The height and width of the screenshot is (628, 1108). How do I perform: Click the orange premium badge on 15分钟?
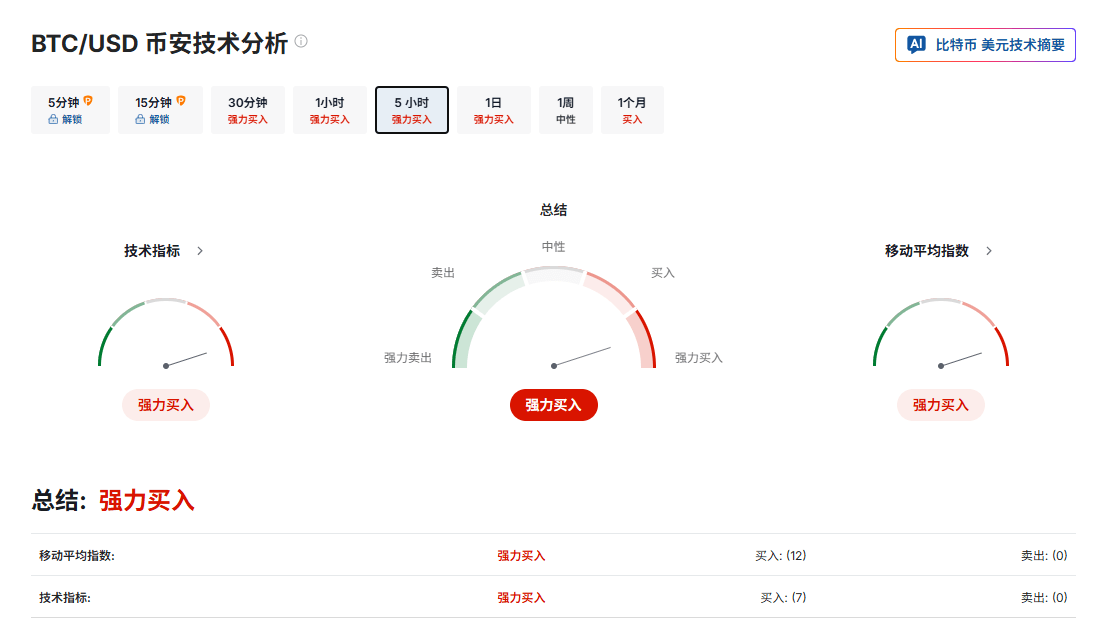(181, 101)
